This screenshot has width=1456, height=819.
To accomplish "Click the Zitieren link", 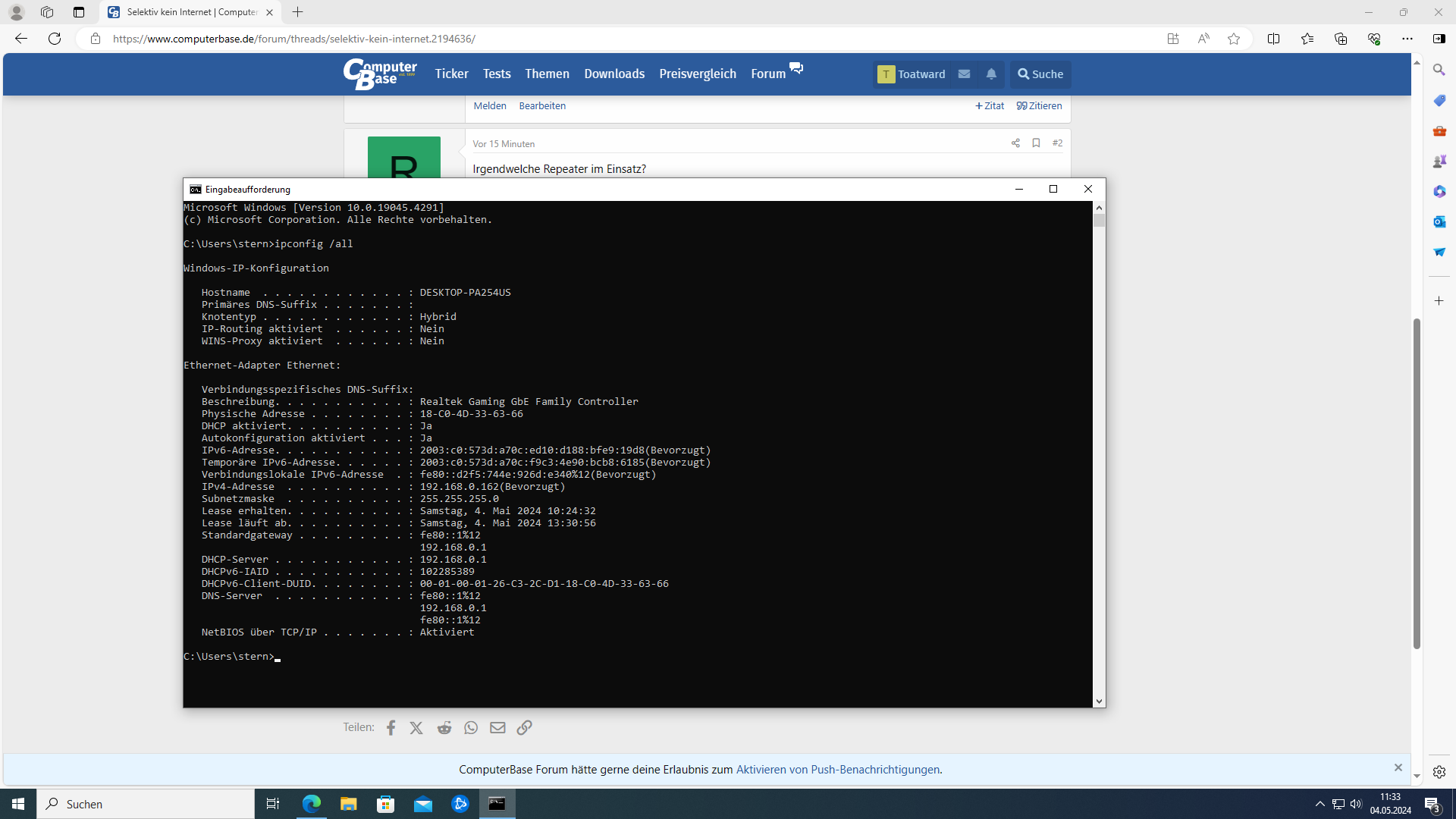I will tap(1039, 106).
